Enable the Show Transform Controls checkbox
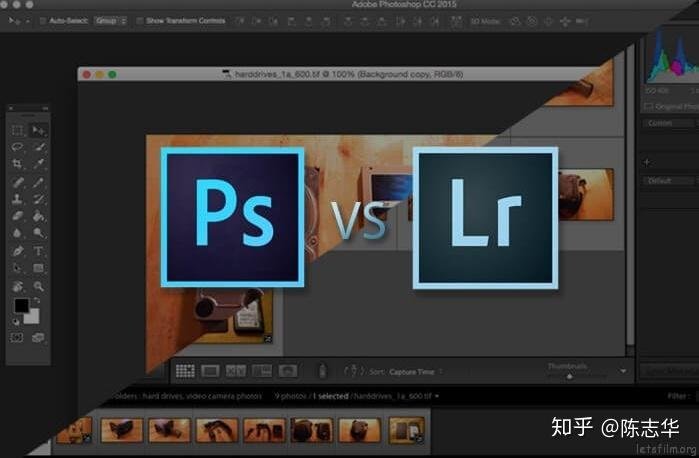 point(140,21)
